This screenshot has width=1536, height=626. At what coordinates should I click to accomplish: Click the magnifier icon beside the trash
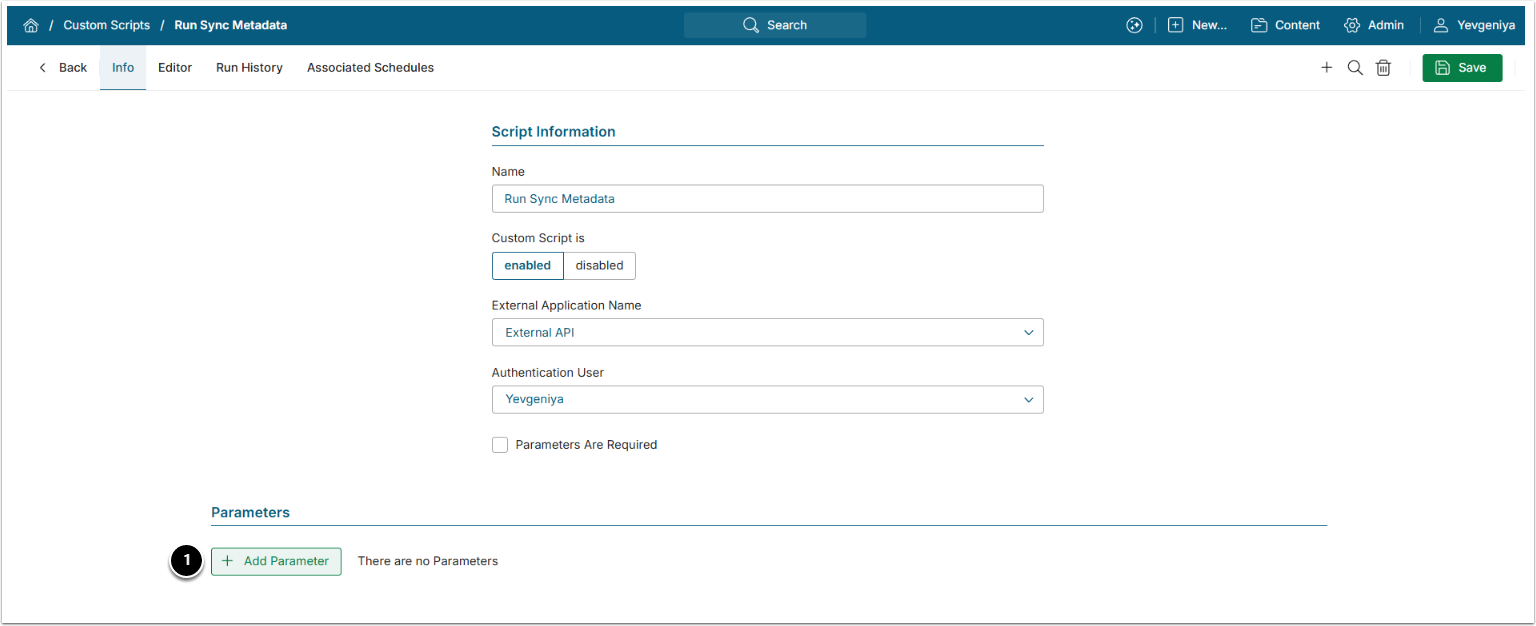(1355, 68)
